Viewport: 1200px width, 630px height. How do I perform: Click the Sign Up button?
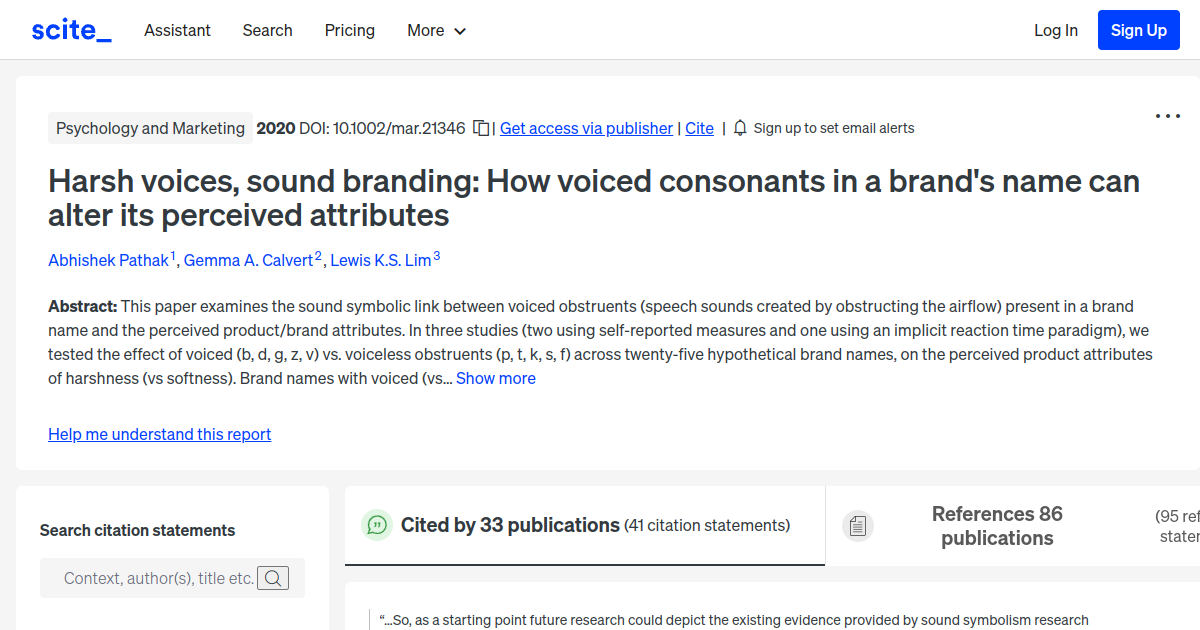[x=1138, y=29]
